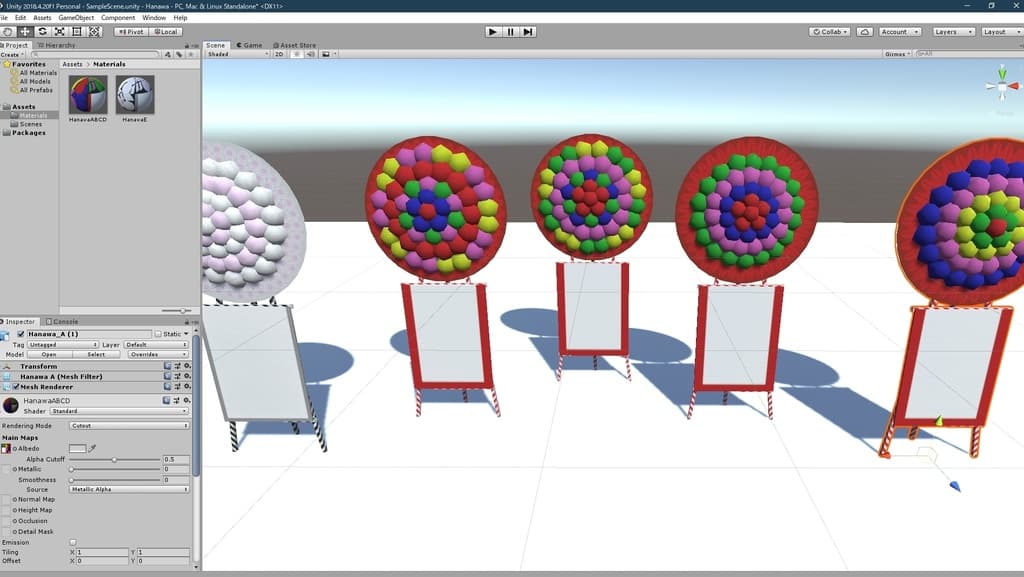Open the Layers dropdown
1024x577 pixels.
[953, 31]
